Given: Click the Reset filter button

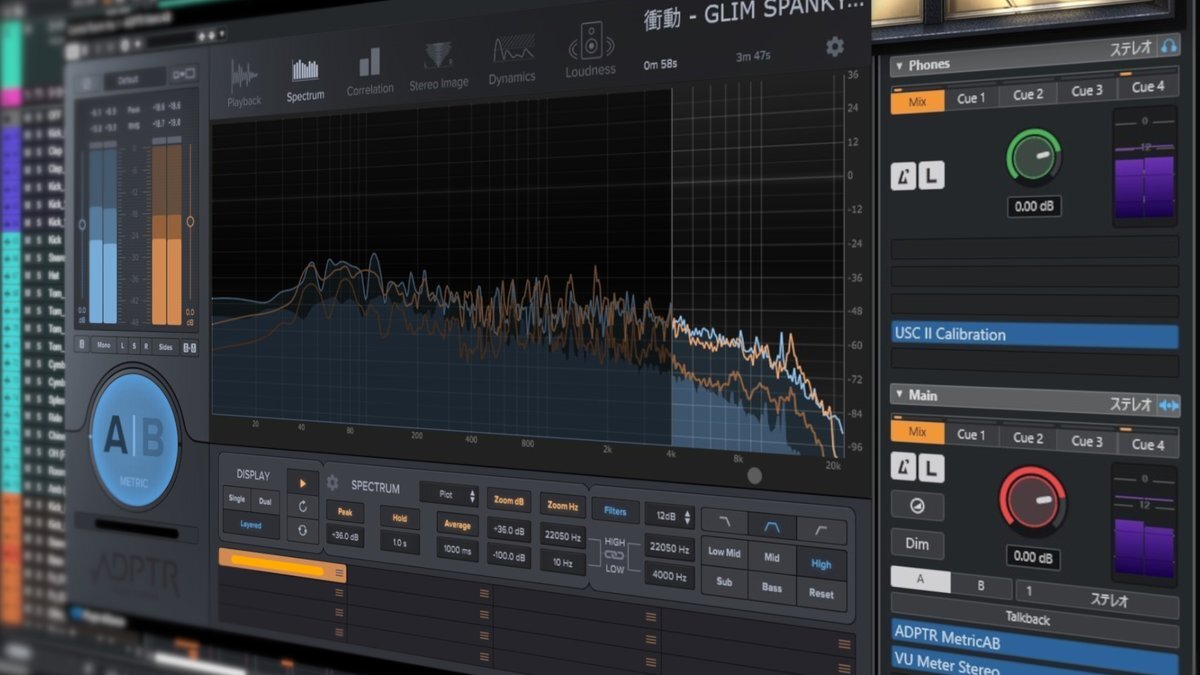Looking at the screenshot, I should [x=821, y=592].
